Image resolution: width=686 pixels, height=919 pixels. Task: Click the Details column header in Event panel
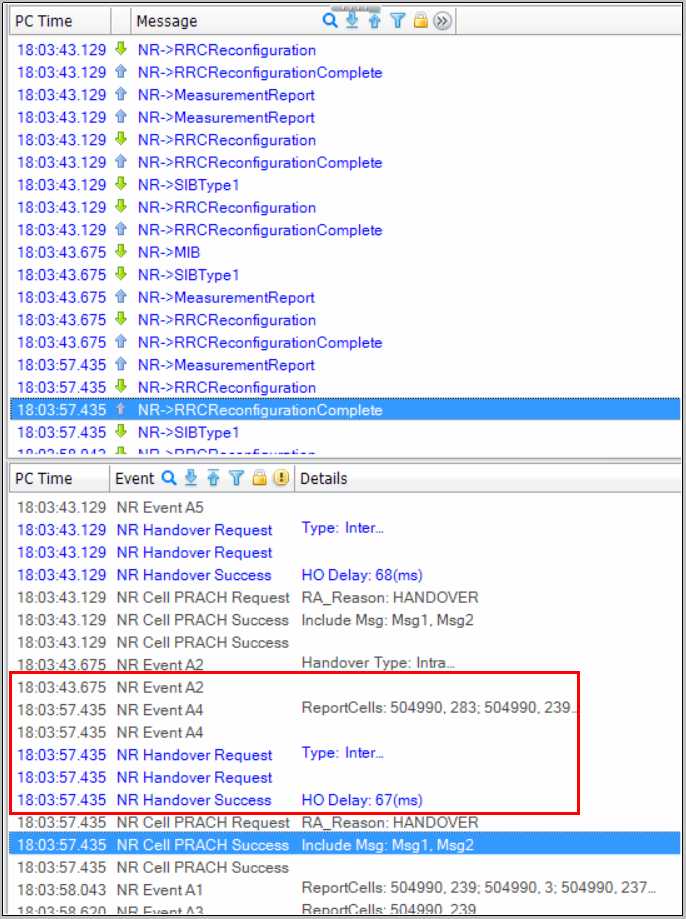pyautogui.click(x=324, y=478)
